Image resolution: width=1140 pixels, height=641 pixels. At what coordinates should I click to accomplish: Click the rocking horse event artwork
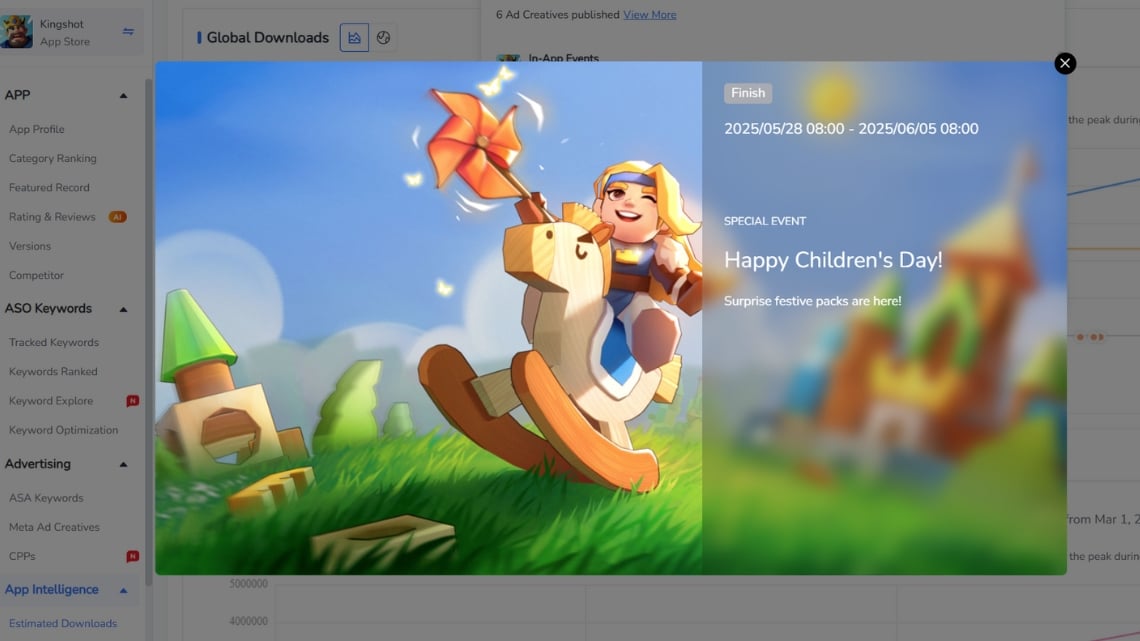[x=429, y=318]
